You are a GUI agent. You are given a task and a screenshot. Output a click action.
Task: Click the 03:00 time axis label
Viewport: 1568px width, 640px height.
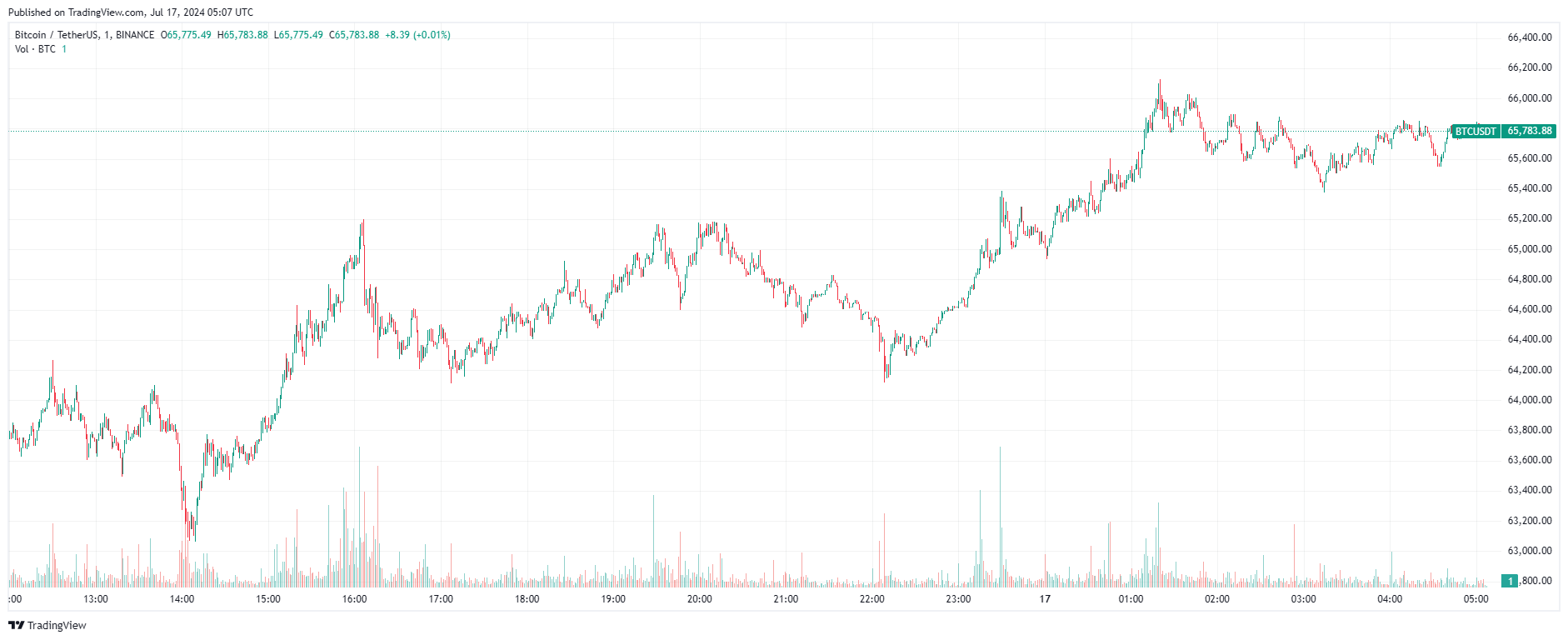click(1304, 599)
